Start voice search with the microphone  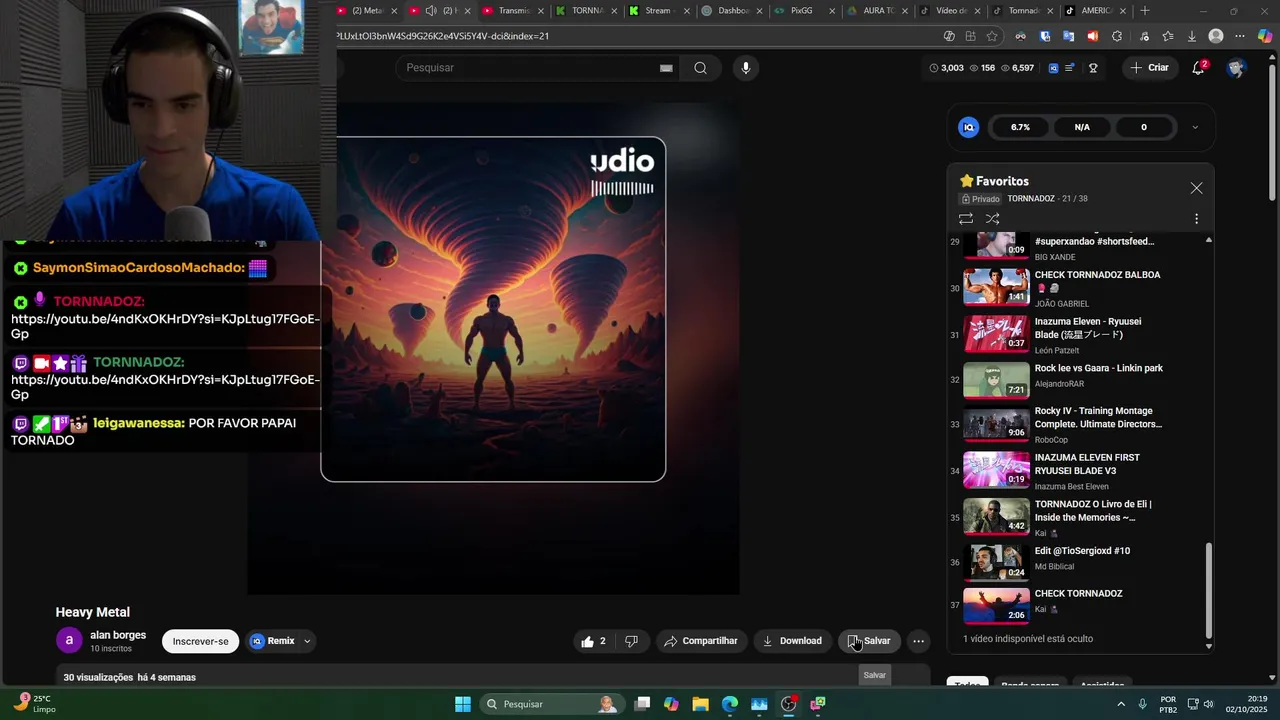[745, 68]
